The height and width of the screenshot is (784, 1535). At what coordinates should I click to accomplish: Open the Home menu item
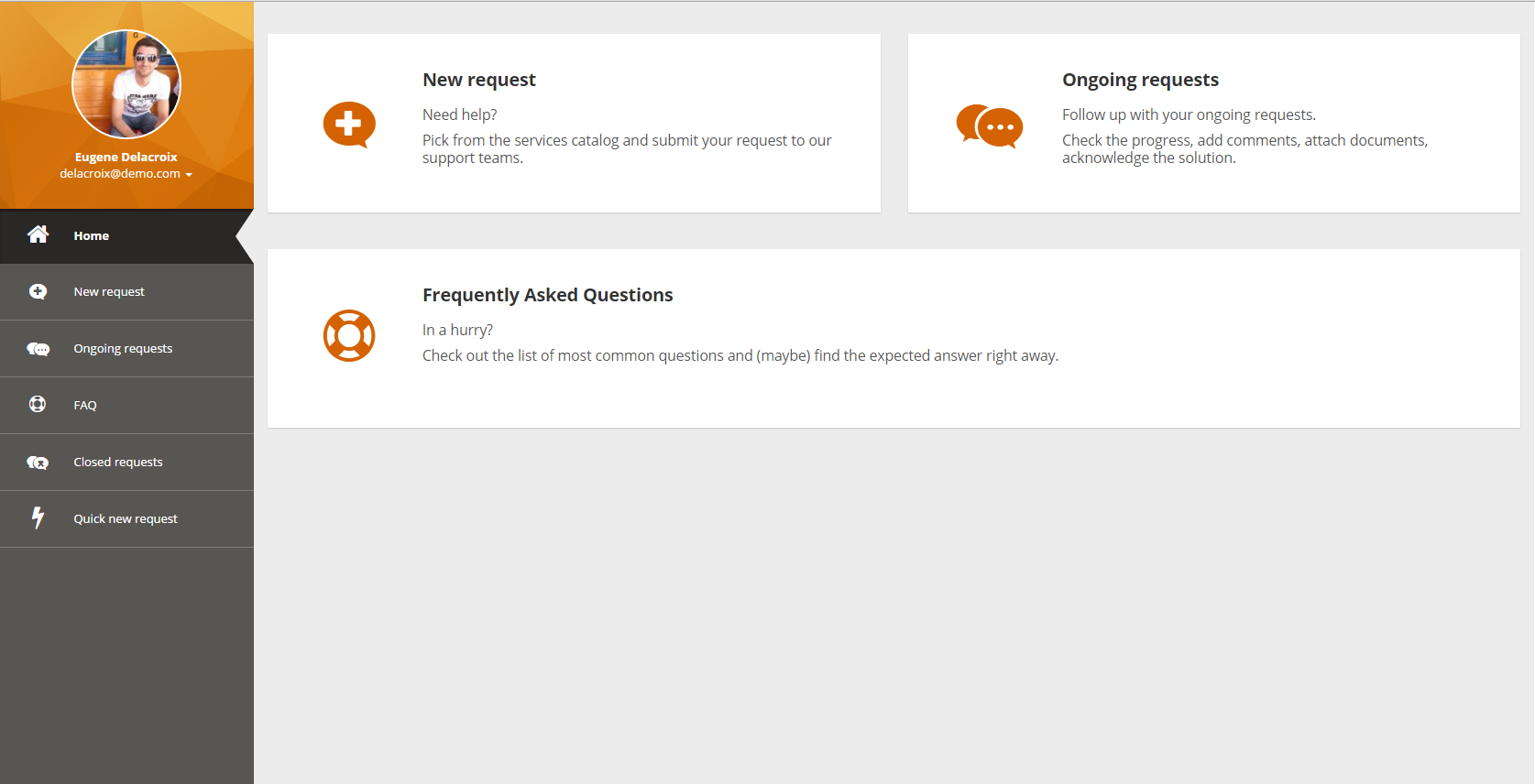click(x=92, y=235)
